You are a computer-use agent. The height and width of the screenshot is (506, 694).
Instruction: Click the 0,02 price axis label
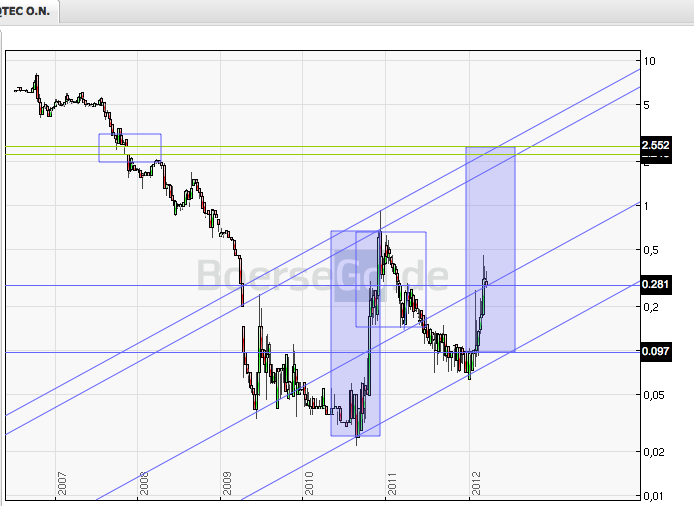pyautogui.click(x=654, y=452)
